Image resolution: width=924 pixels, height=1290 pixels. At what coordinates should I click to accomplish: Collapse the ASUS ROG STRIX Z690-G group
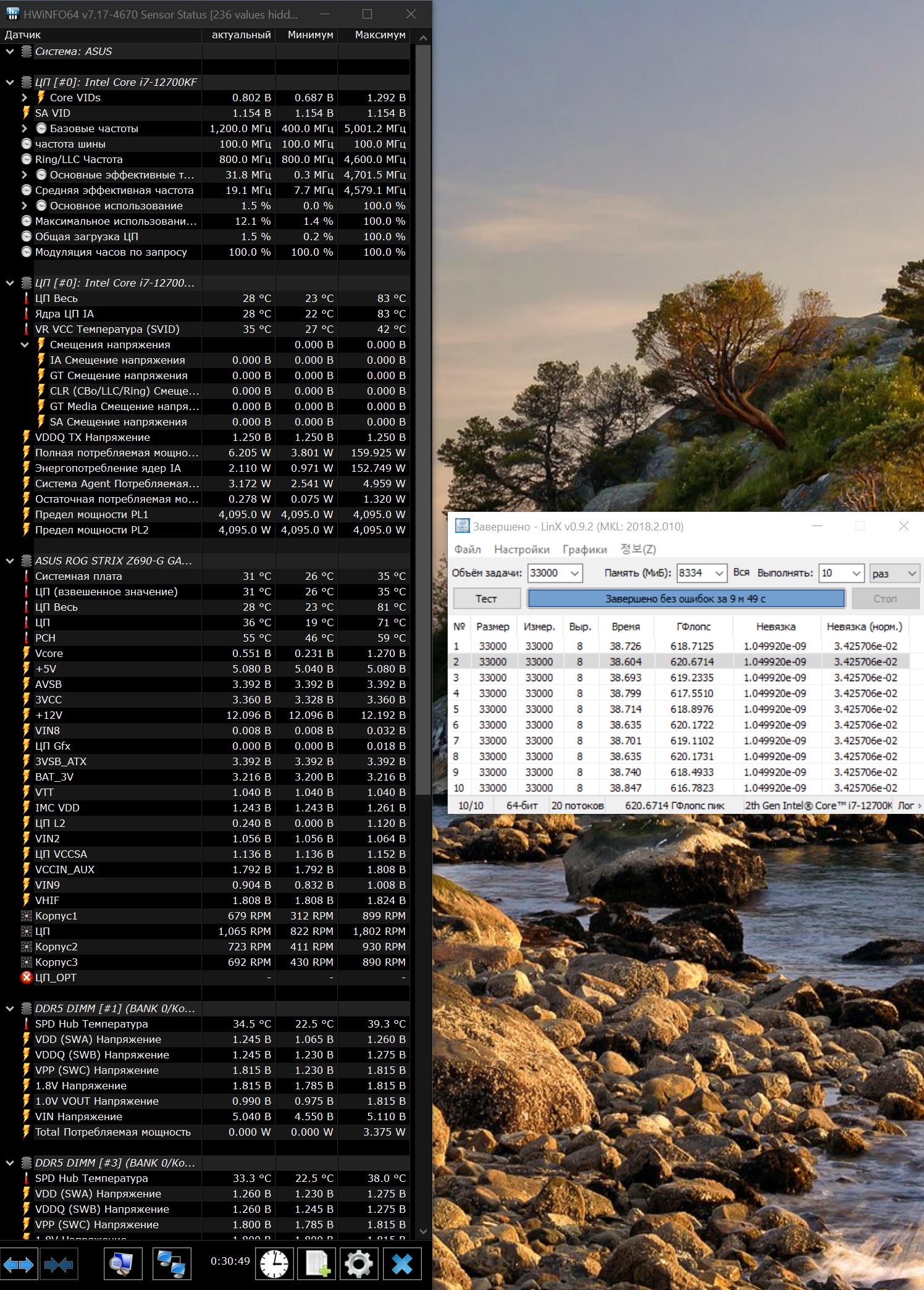click(x=9, y=561)
